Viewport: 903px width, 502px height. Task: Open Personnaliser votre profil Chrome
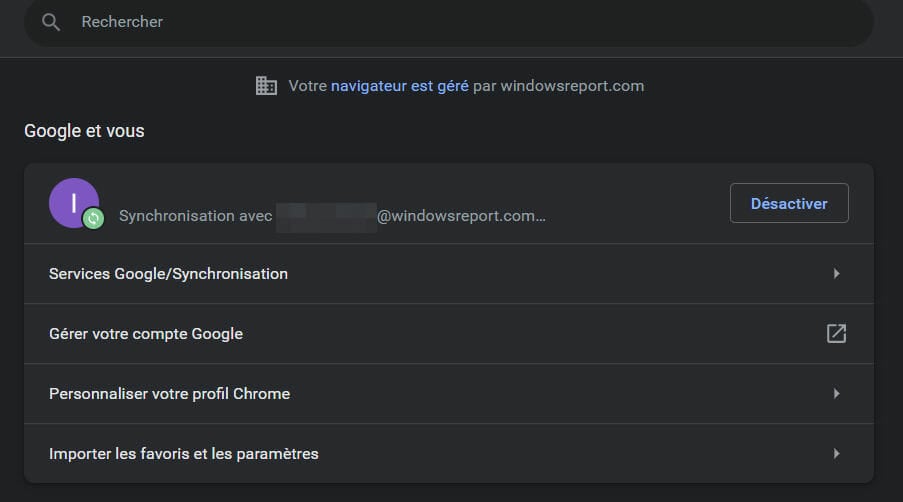[449, 394]
